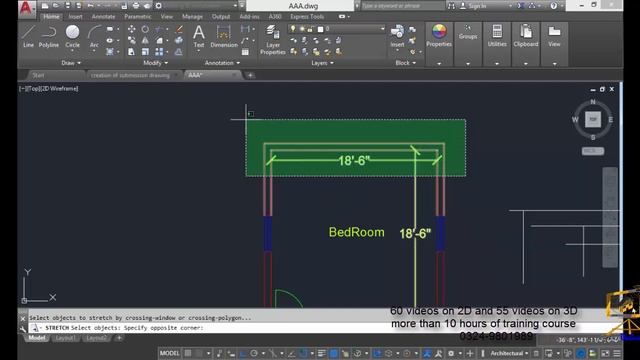Open the Architectural units dropdown
The height and width of the screenshot is (360, 640).
pyautogui.click(x=509, y=353)
